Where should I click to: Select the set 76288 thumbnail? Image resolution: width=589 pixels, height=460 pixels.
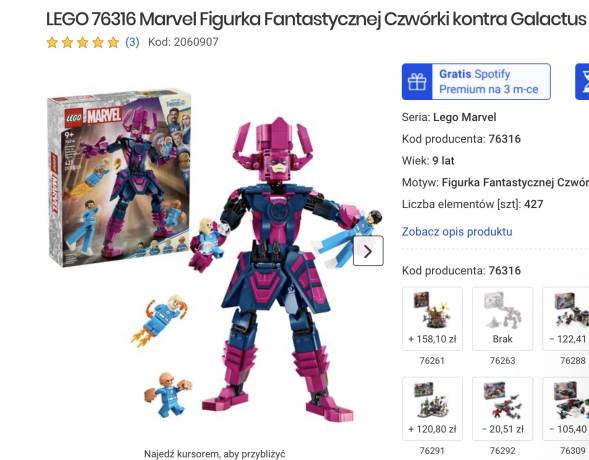[566, 319]
